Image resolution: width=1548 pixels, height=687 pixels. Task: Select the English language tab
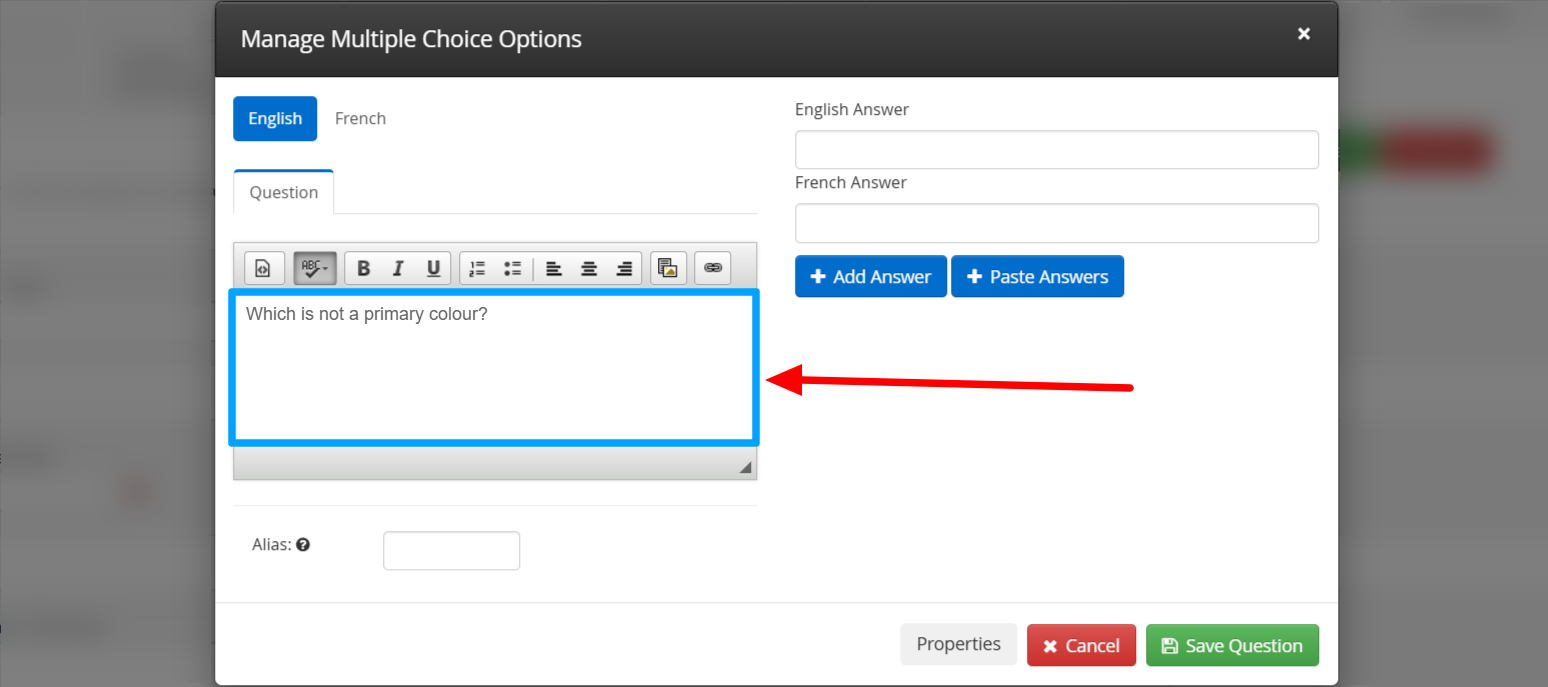tap(275, 118)
